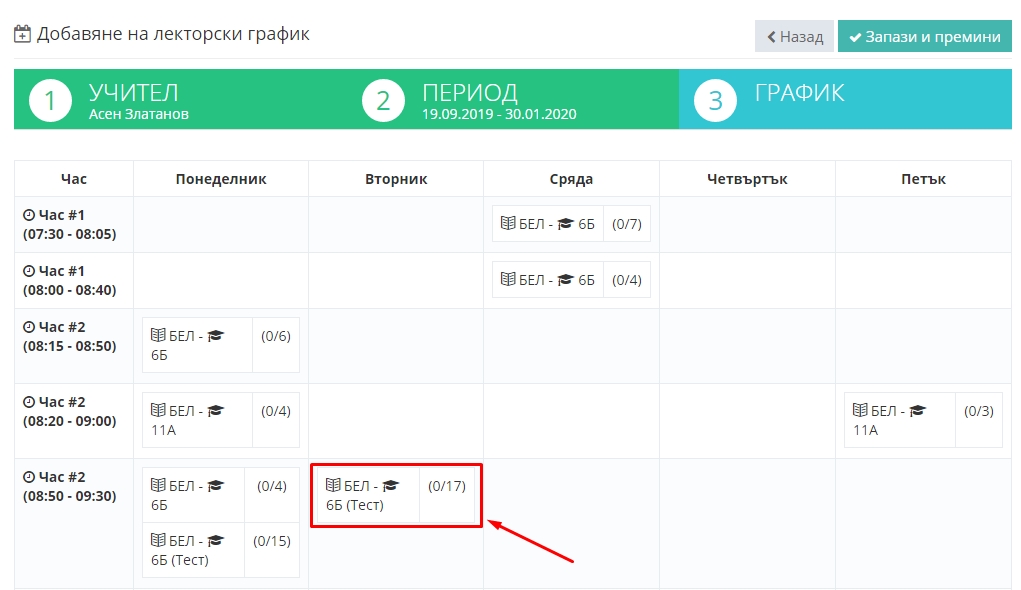
Task: Click the (0/15) counter on Monday
Action: click(272, 541)
